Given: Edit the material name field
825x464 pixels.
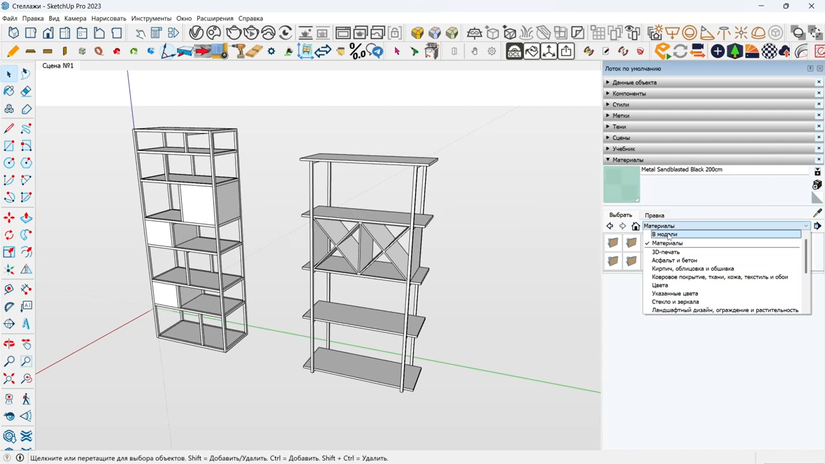Looking at the screenshot, I should (724, 170).
